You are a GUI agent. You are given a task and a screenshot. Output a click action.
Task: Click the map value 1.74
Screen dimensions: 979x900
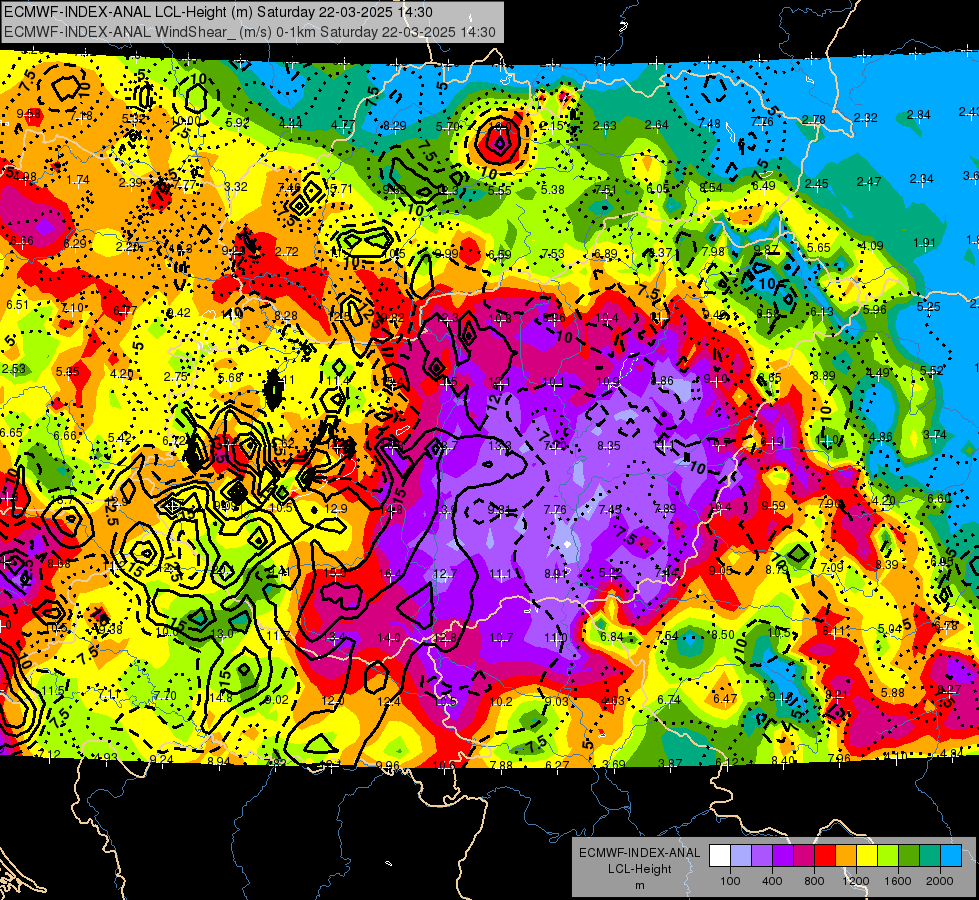[78, 180]
